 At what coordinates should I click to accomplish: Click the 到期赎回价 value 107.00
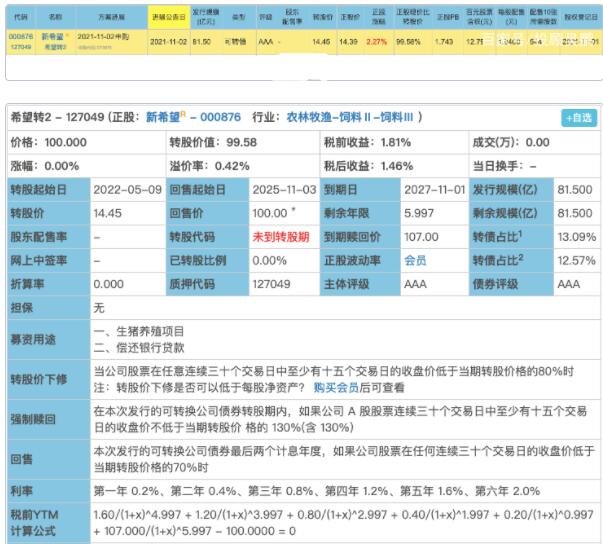pos(421,237)
